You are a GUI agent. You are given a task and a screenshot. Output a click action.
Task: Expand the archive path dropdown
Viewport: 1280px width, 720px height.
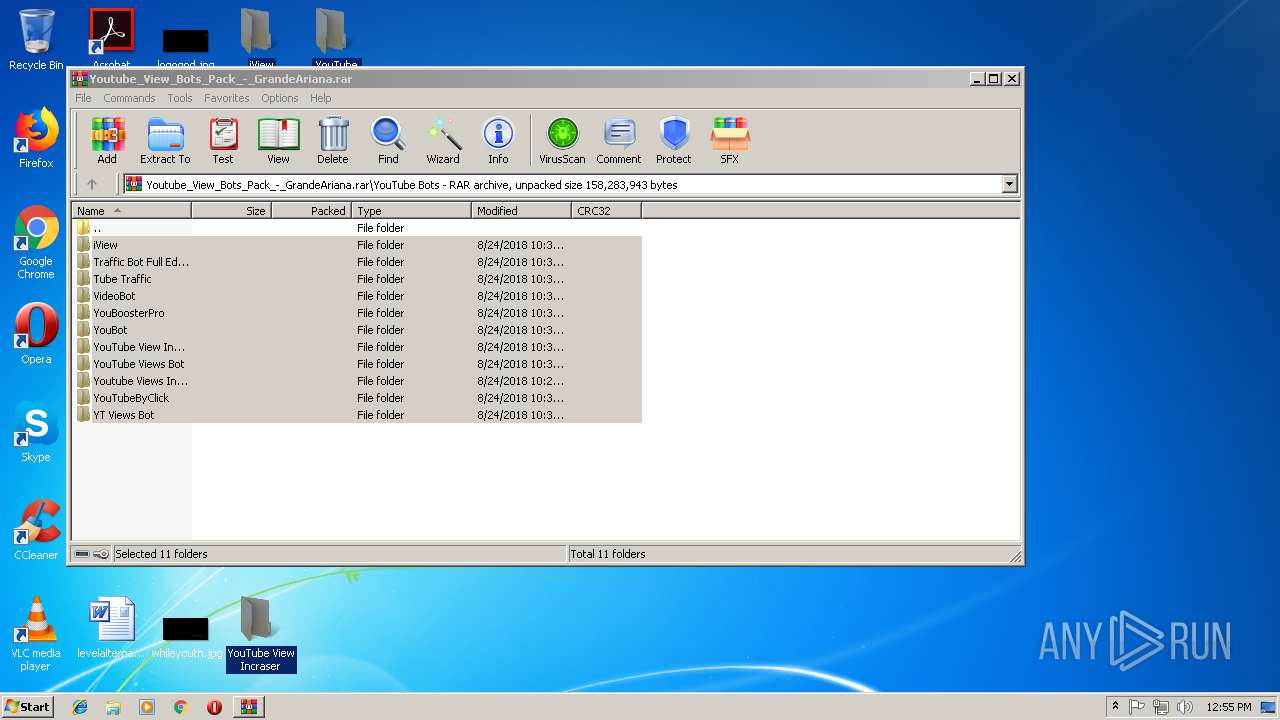1009,184
